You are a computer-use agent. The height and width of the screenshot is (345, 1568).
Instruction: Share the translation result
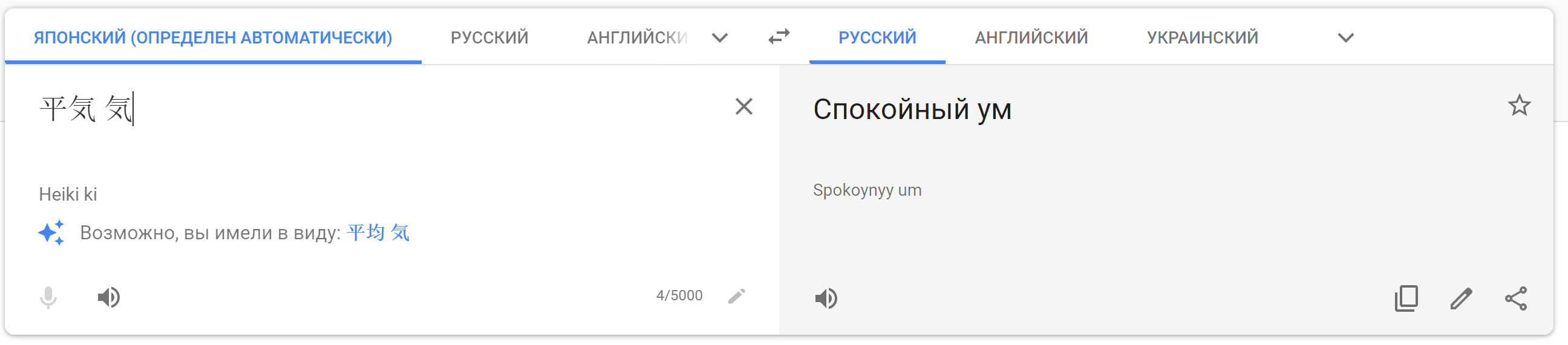click(x=1515, y=298)
